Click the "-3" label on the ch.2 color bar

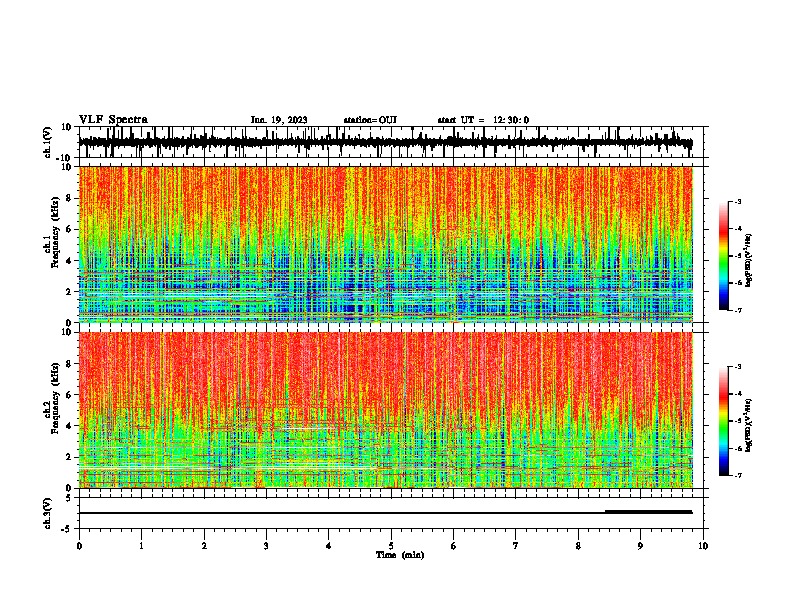click(738, 367)
